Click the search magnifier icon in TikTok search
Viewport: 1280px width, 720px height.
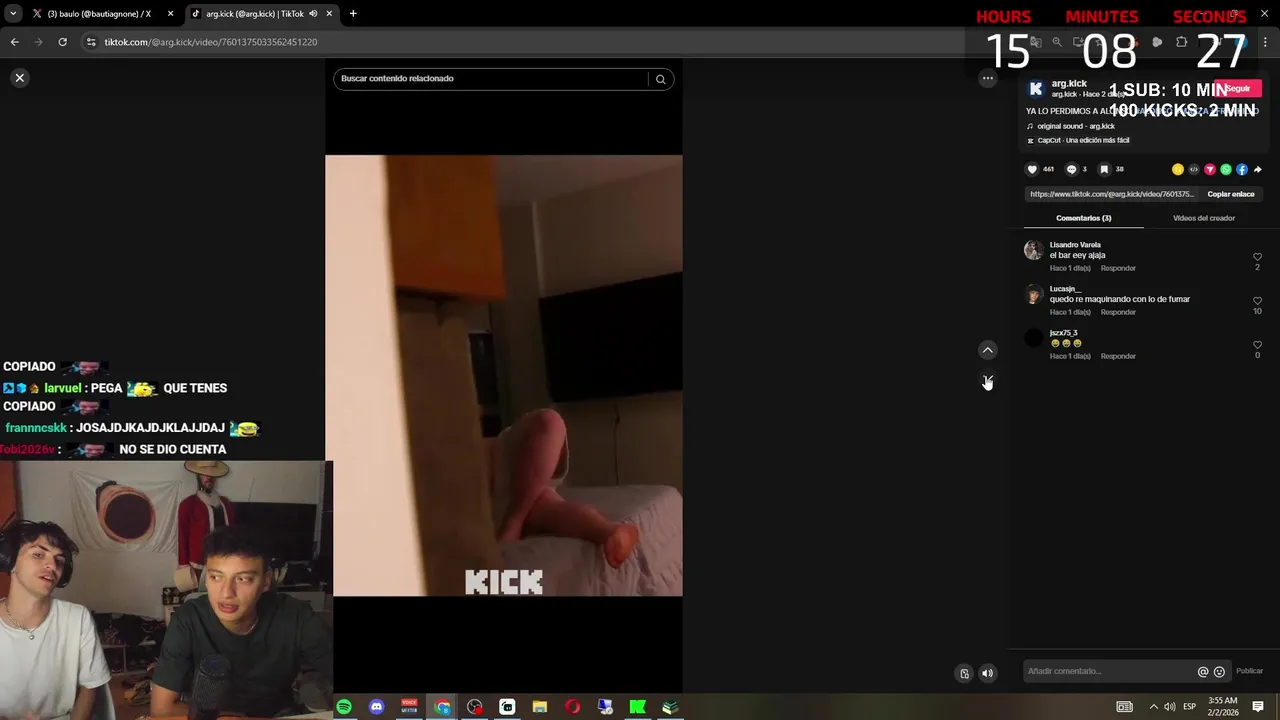click(x=660, y=79)
